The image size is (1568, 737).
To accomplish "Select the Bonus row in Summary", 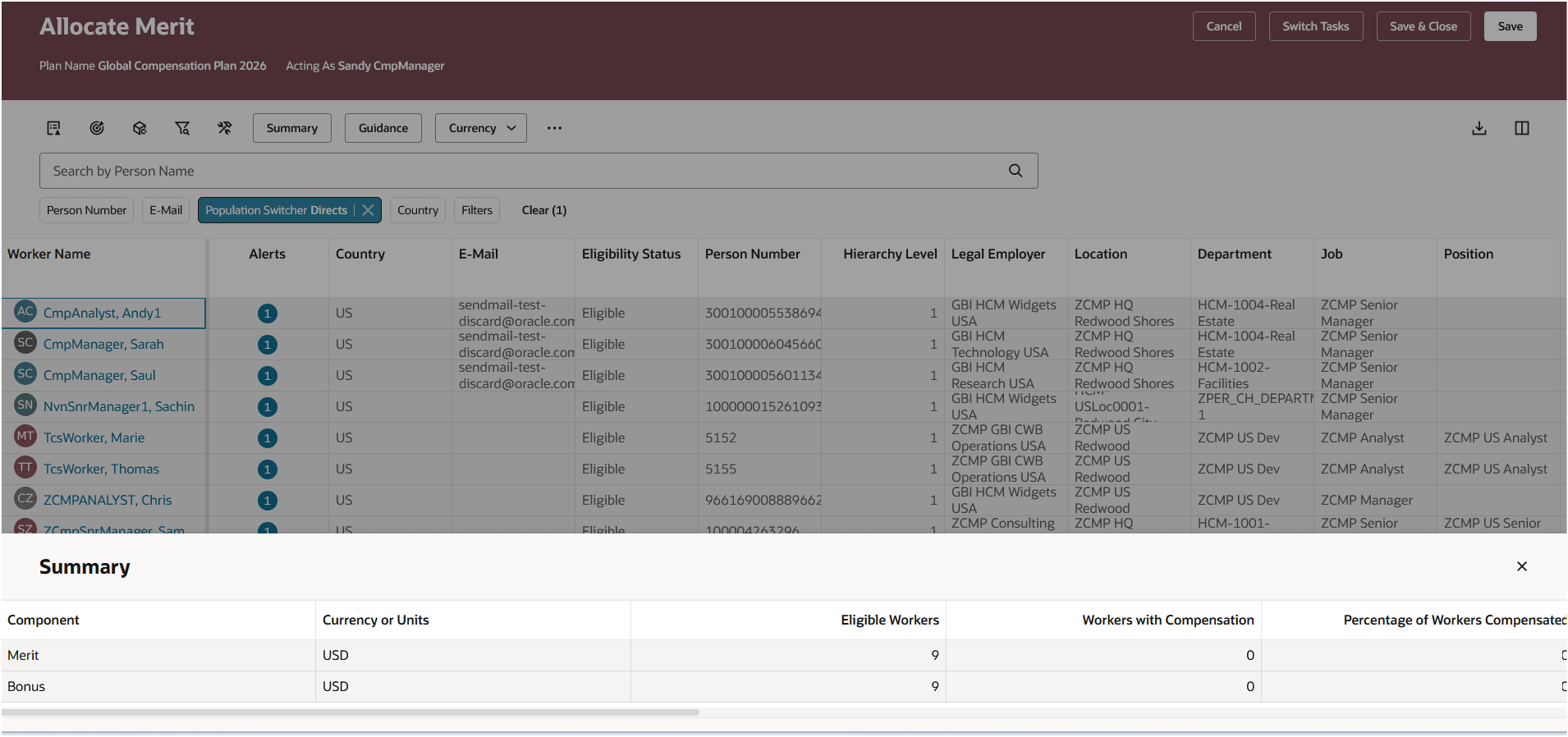I will coord(784,686).
